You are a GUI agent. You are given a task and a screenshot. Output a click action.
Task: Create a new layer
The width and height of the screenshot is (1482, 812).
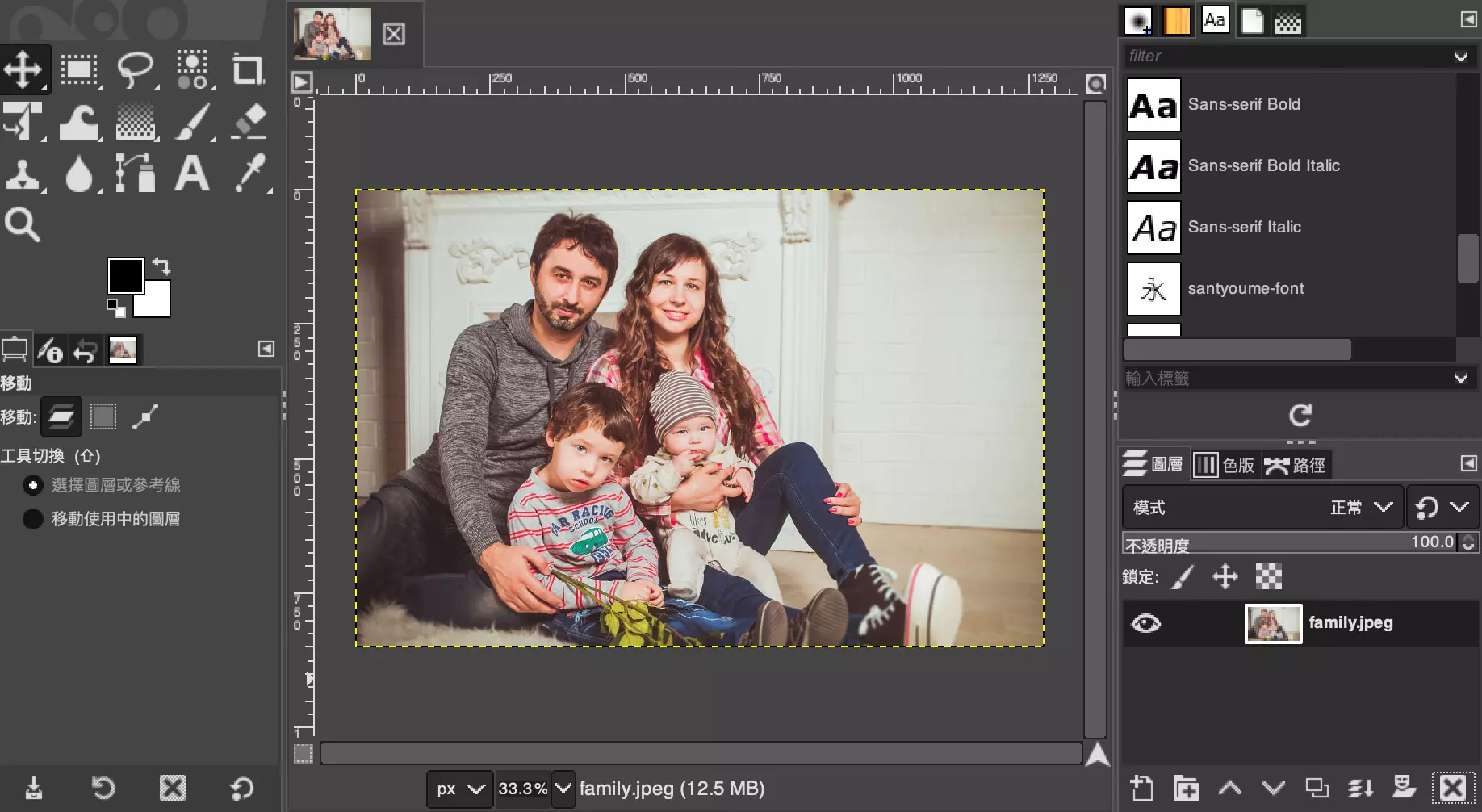point(1141,787)
